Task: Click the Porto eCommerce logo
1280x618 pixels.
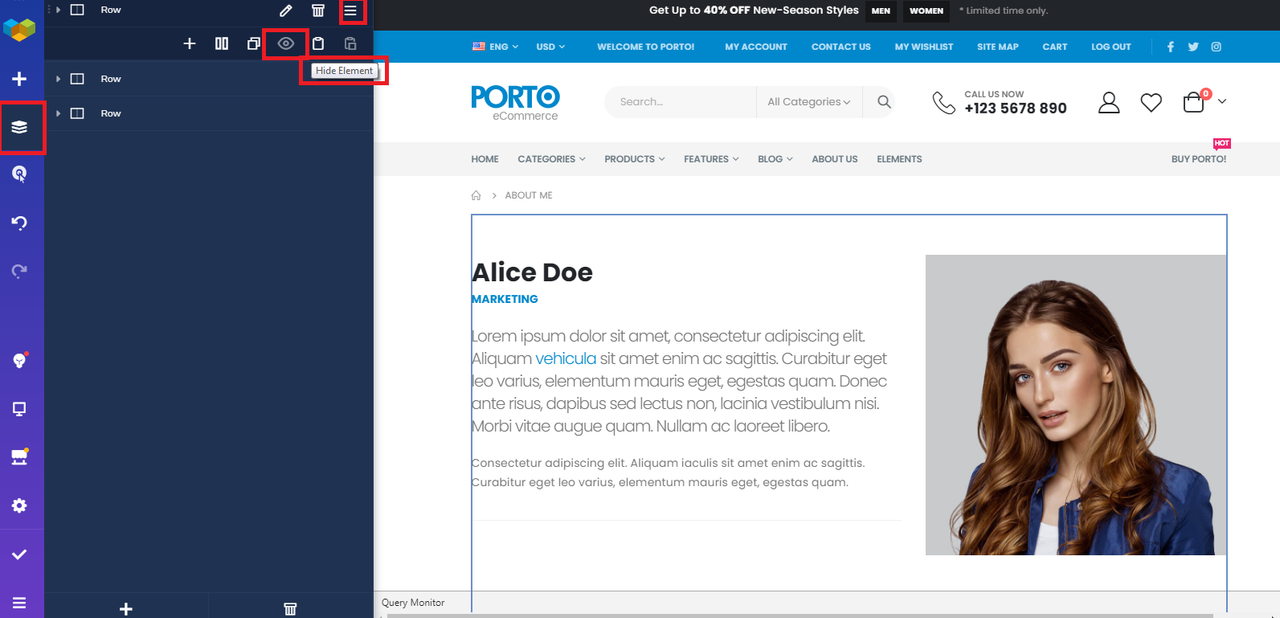Action: pyautogui.click(x=515, y=102)
